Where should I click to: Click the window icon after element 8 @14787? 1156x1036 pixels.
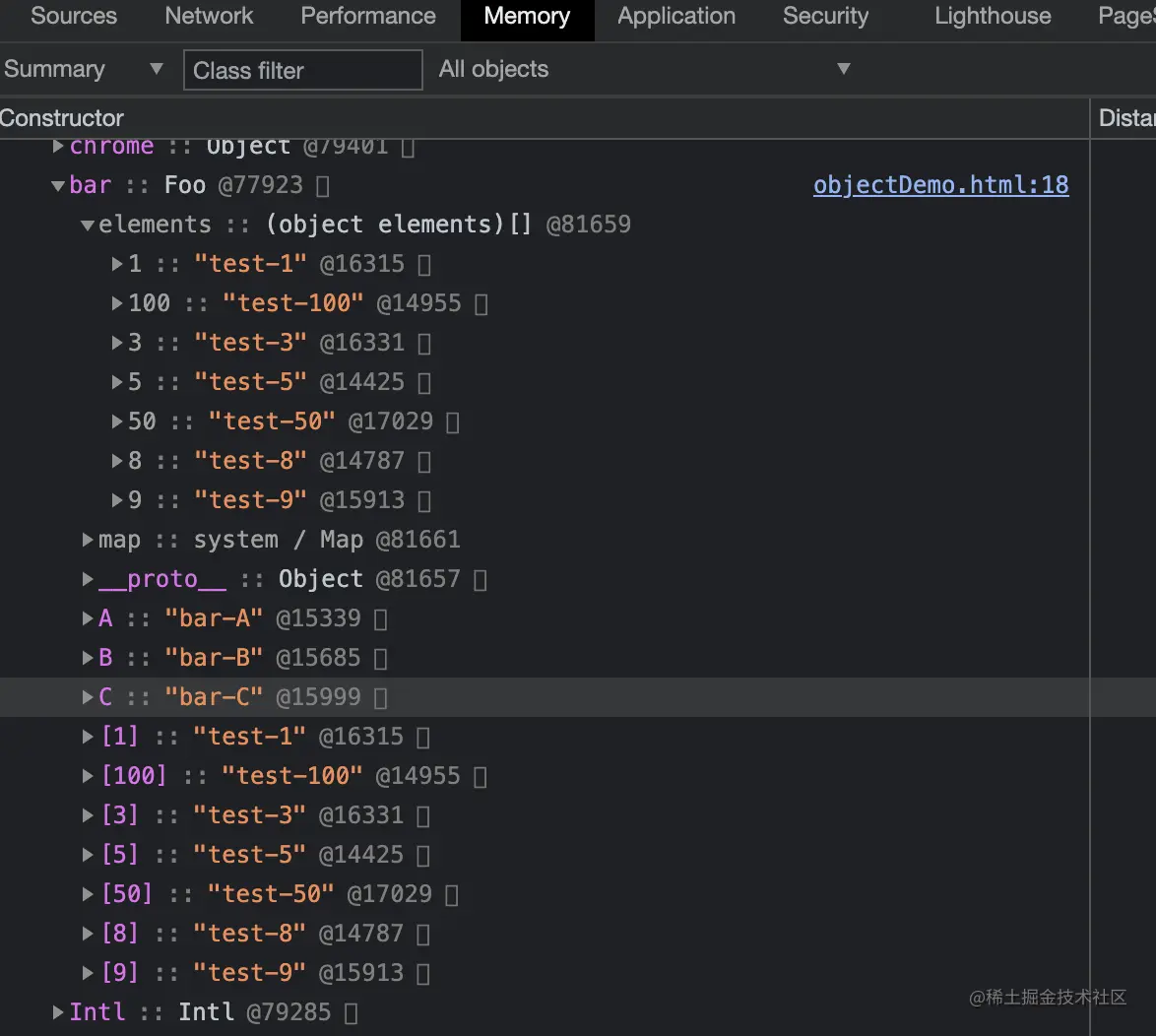(424, 462)
